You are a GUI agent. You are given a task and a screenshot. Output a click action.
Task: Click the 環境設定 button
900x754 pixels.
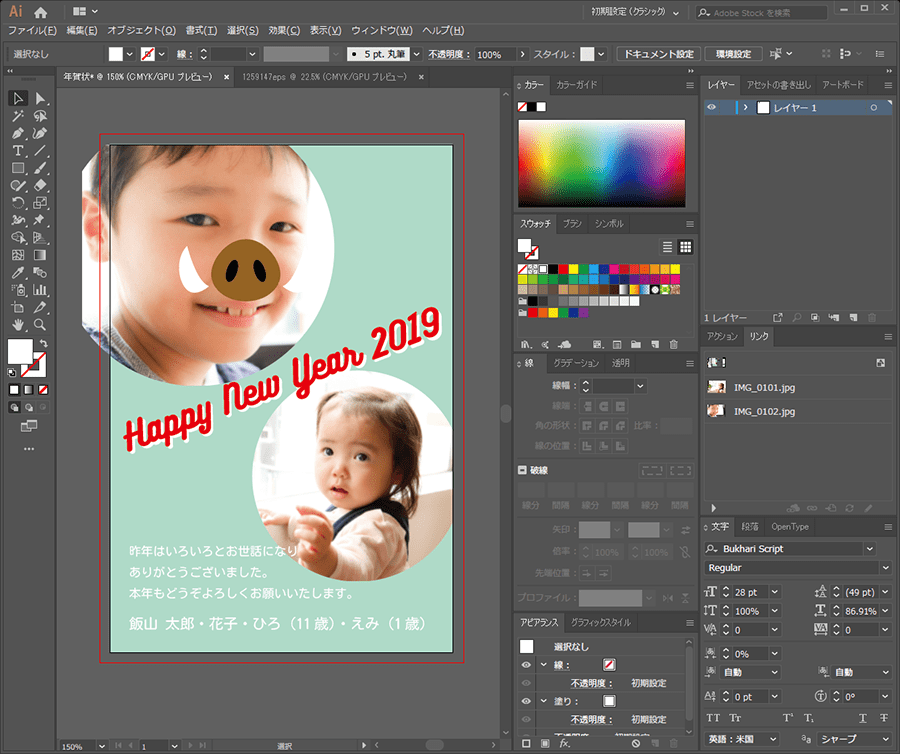click(x=734, y=53)
